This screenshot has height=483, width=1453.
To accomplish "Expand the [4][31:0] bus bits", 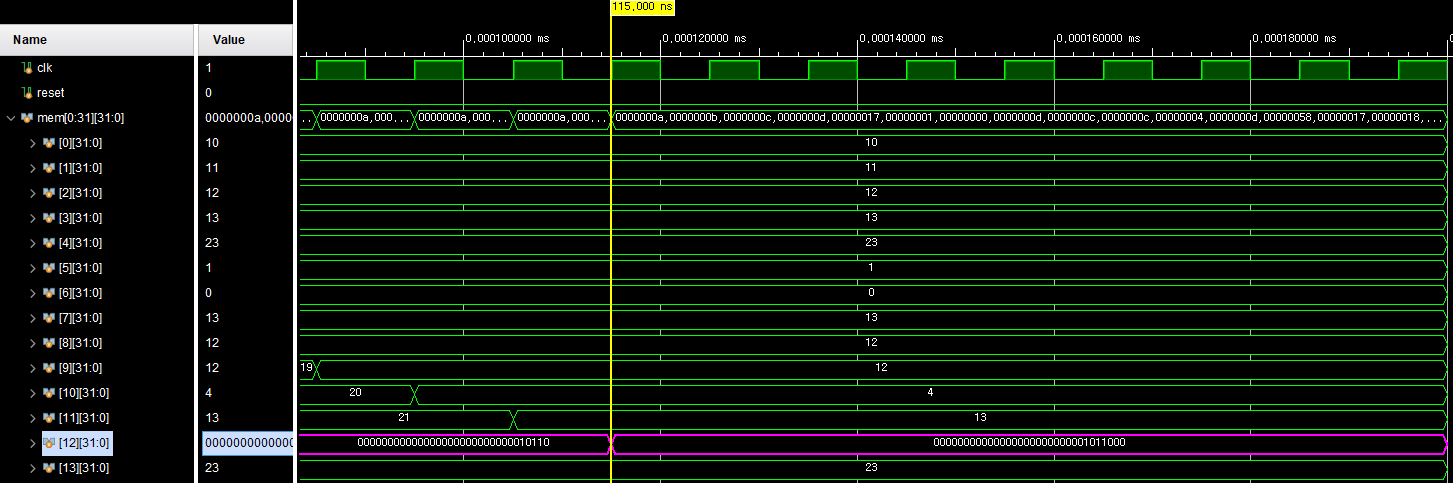I will point(33,243).
